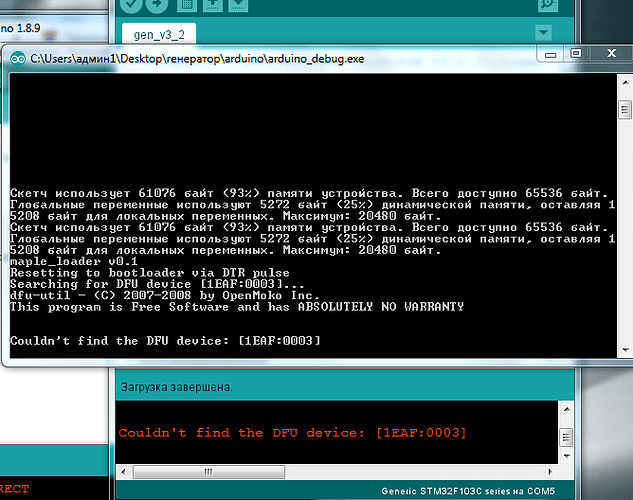Click the Open sketch up-arrow icon
The height and width of the screenshot is (500, 633).
pos(212,5)
